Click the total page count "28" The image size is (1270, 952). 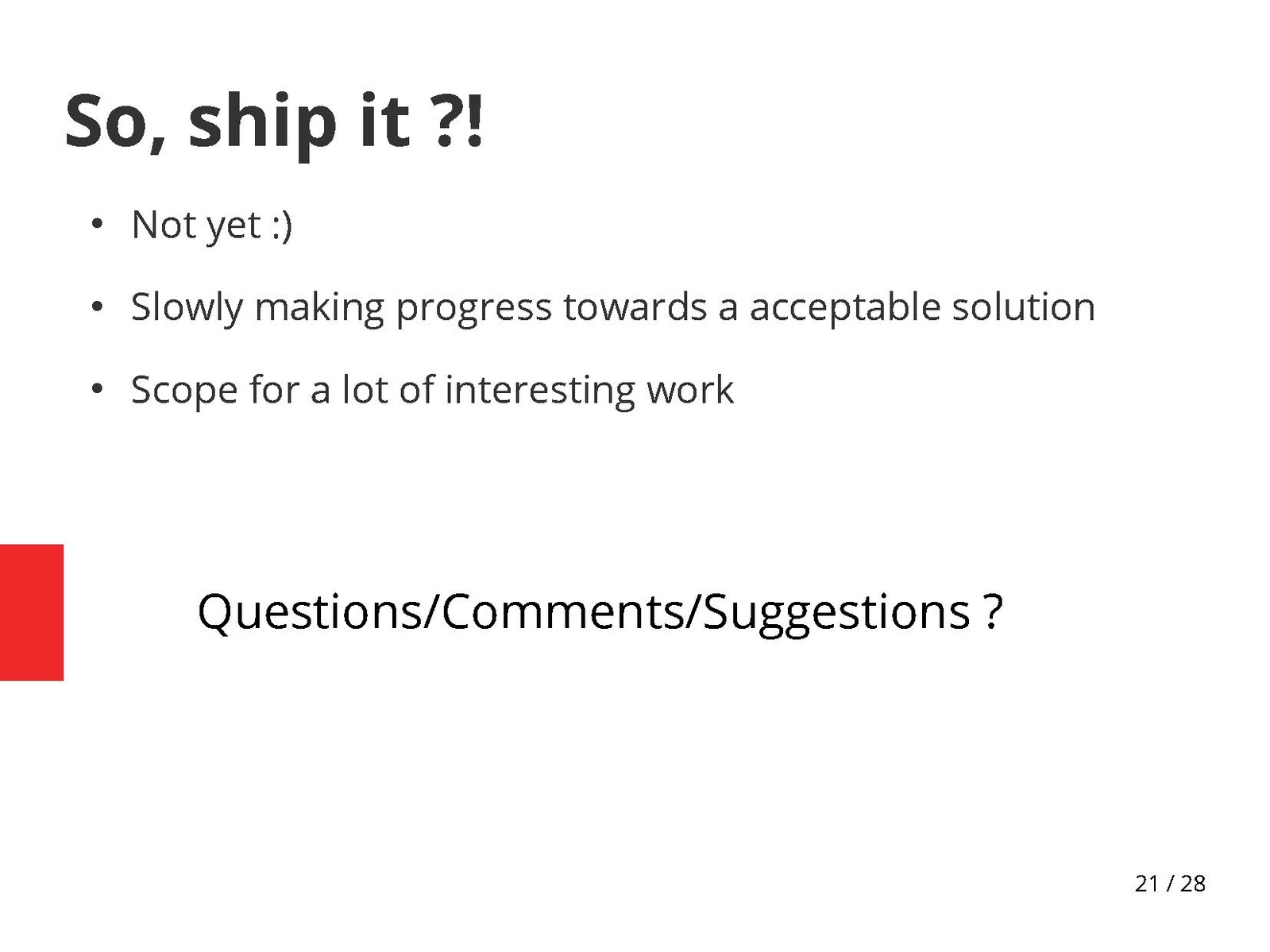[1192, 884]
